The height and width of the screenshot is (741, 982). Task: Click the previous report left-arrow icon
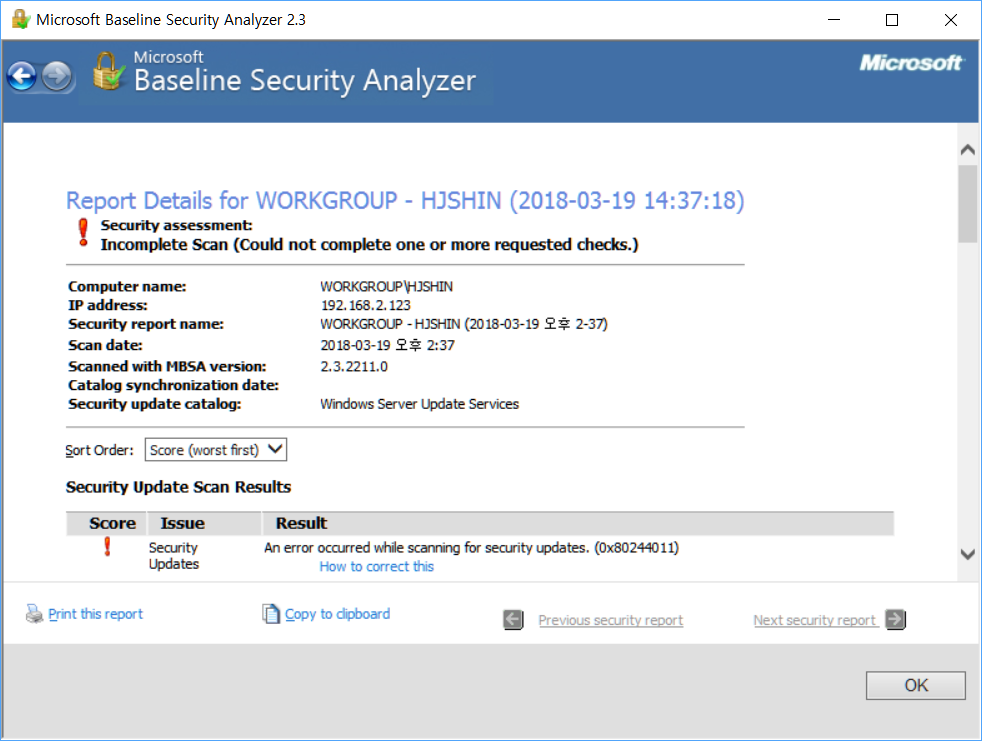pyautogui.click(x=514, y=620)
